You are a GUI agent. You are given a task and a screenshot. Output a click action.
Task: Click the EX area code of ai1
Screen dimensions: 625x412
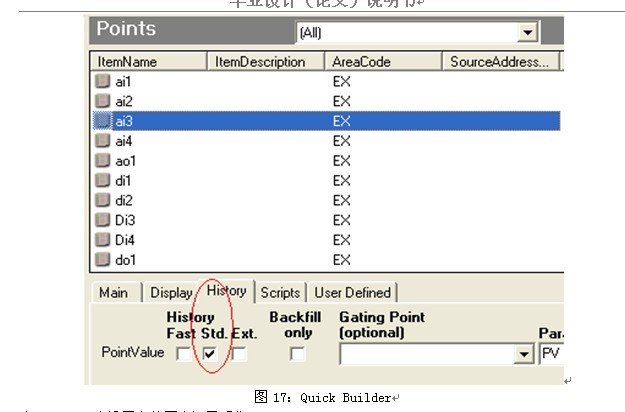[x=342, y=82]
